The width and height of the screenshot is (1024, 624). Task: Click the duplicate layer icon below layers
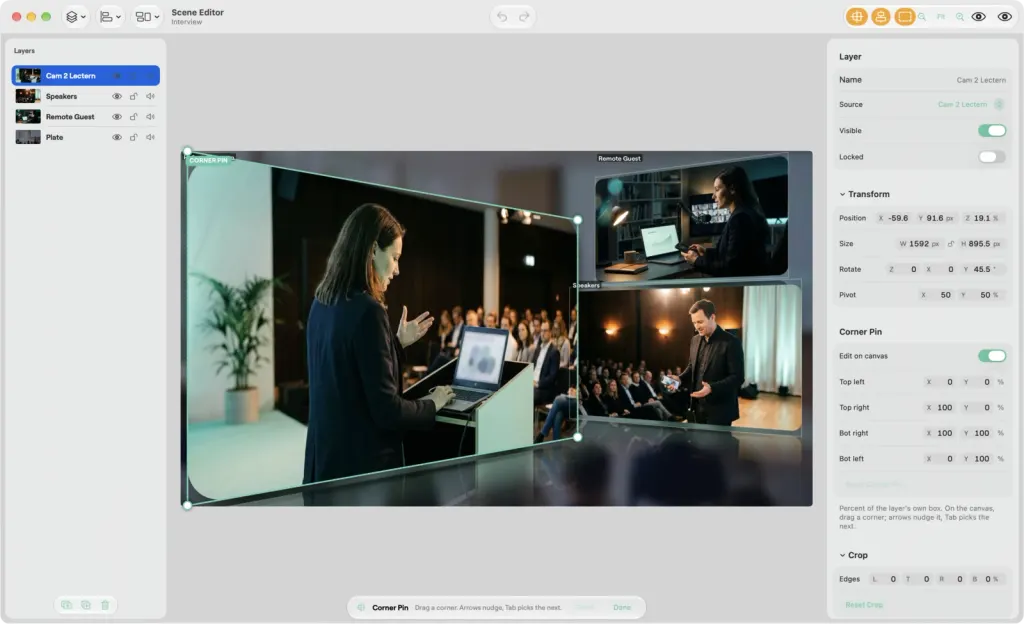(x=86, y=605)
